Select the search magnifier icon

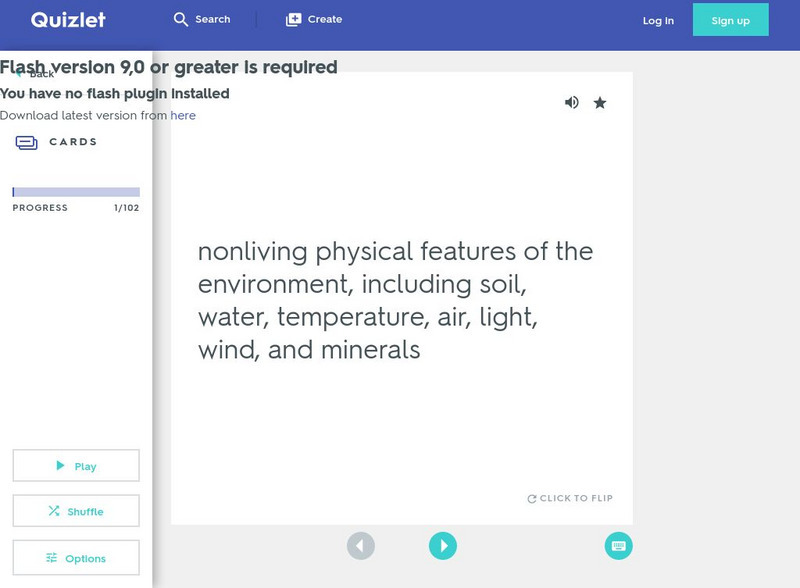pyautogui.click(x=180, y=18)
